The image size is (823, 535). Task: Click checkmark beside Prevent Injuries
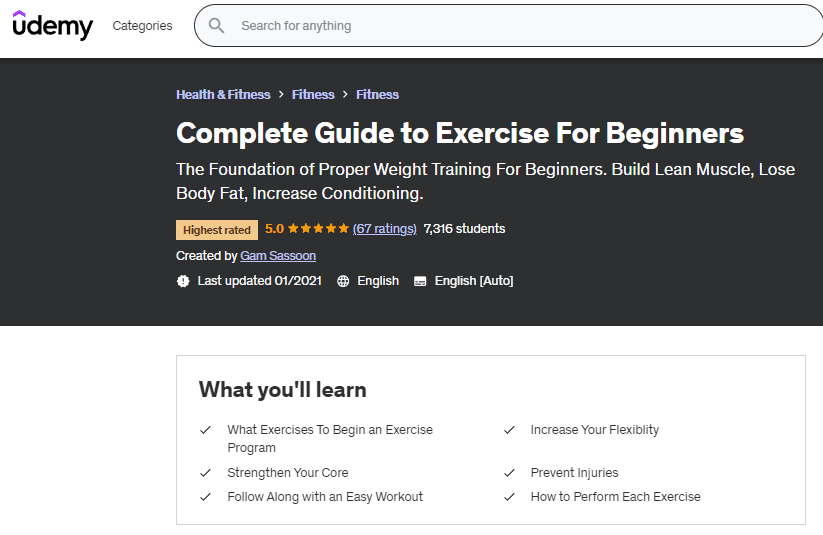510,473
